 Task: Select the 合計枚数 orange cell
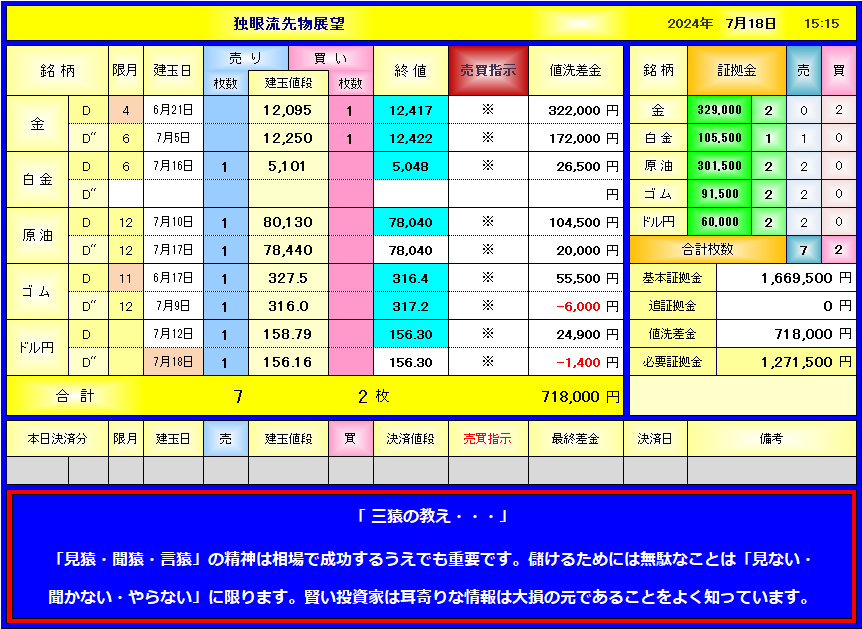coord(708,250)
